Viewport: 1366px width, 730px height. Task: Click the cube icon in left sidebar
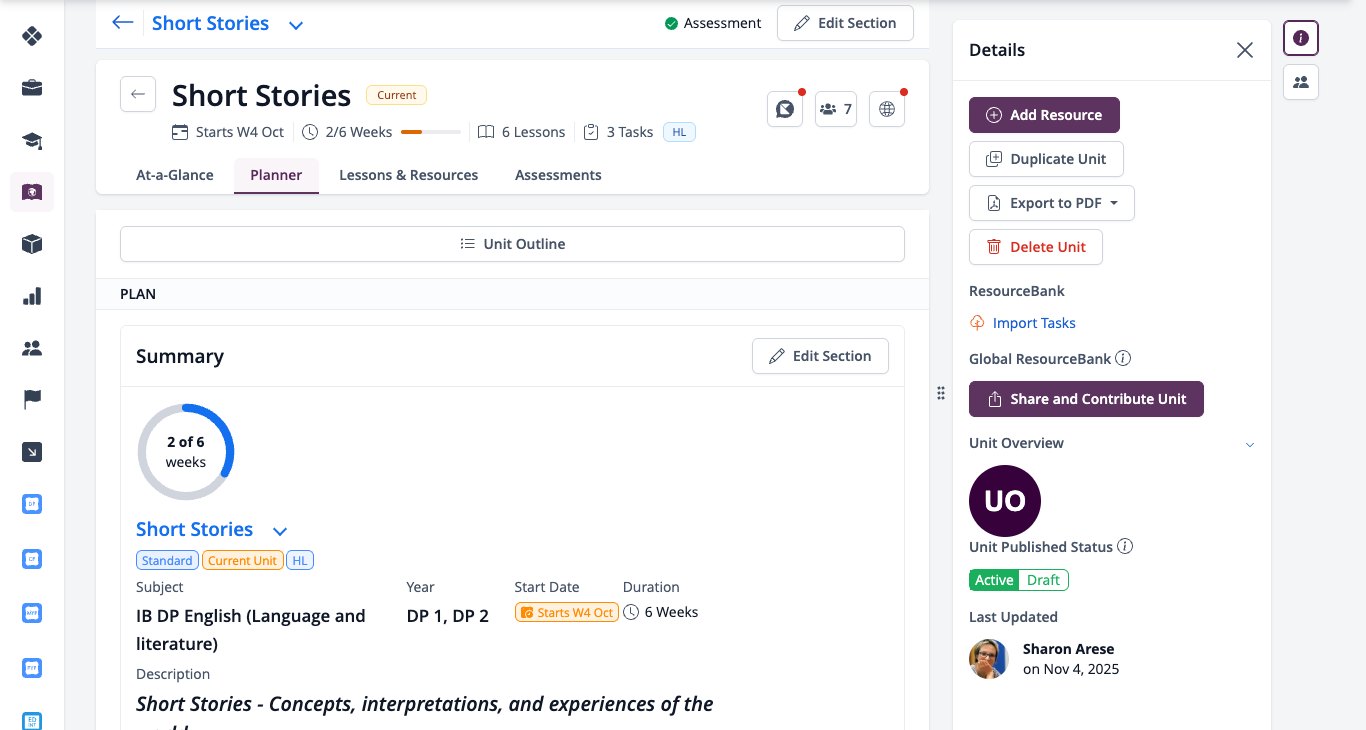[x=32, y=244]
